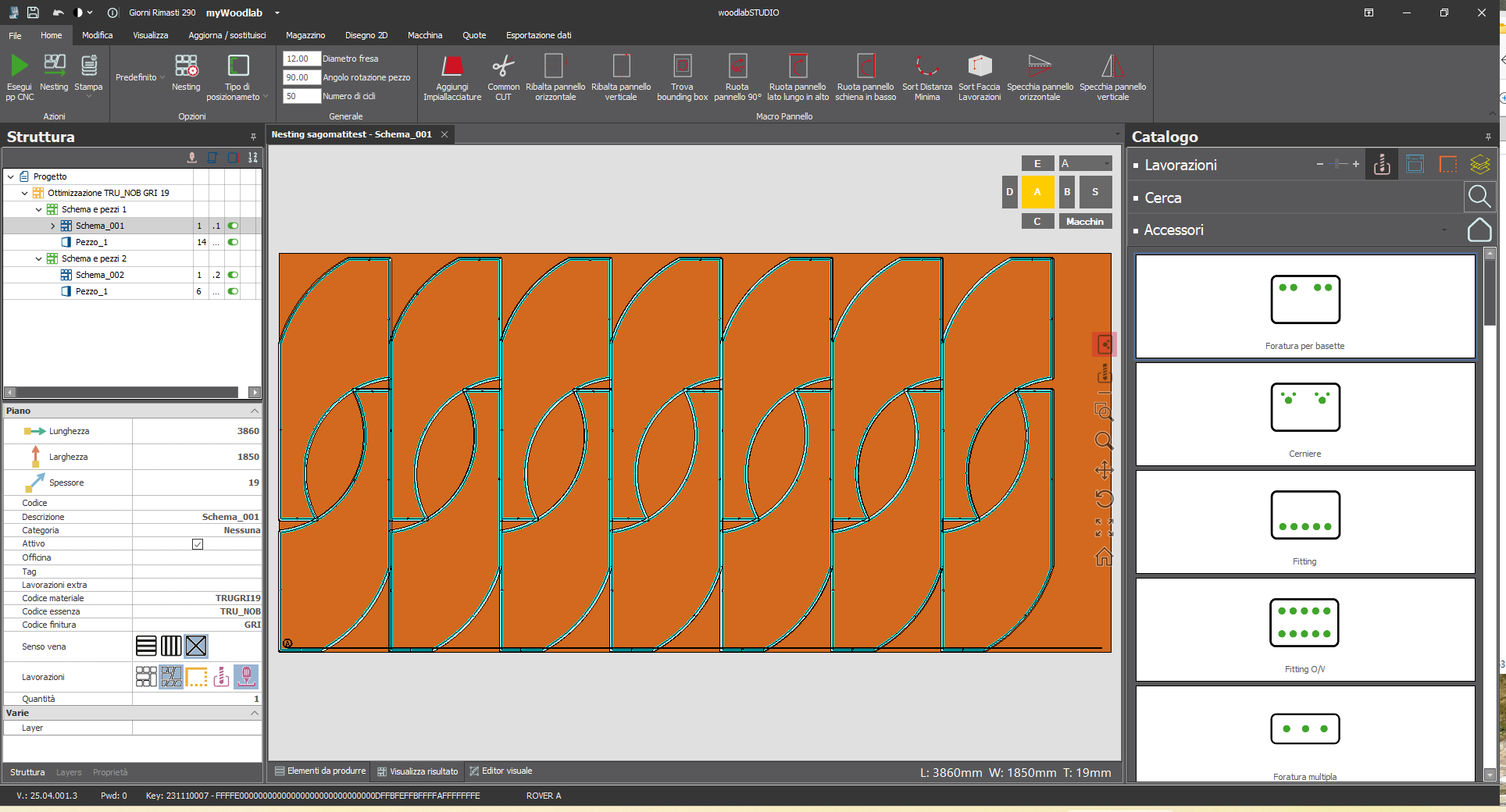The width and height of the screenshot is (1506, 812).
Task: Open the Magazzino menu
Action: (x=305, y=35)
